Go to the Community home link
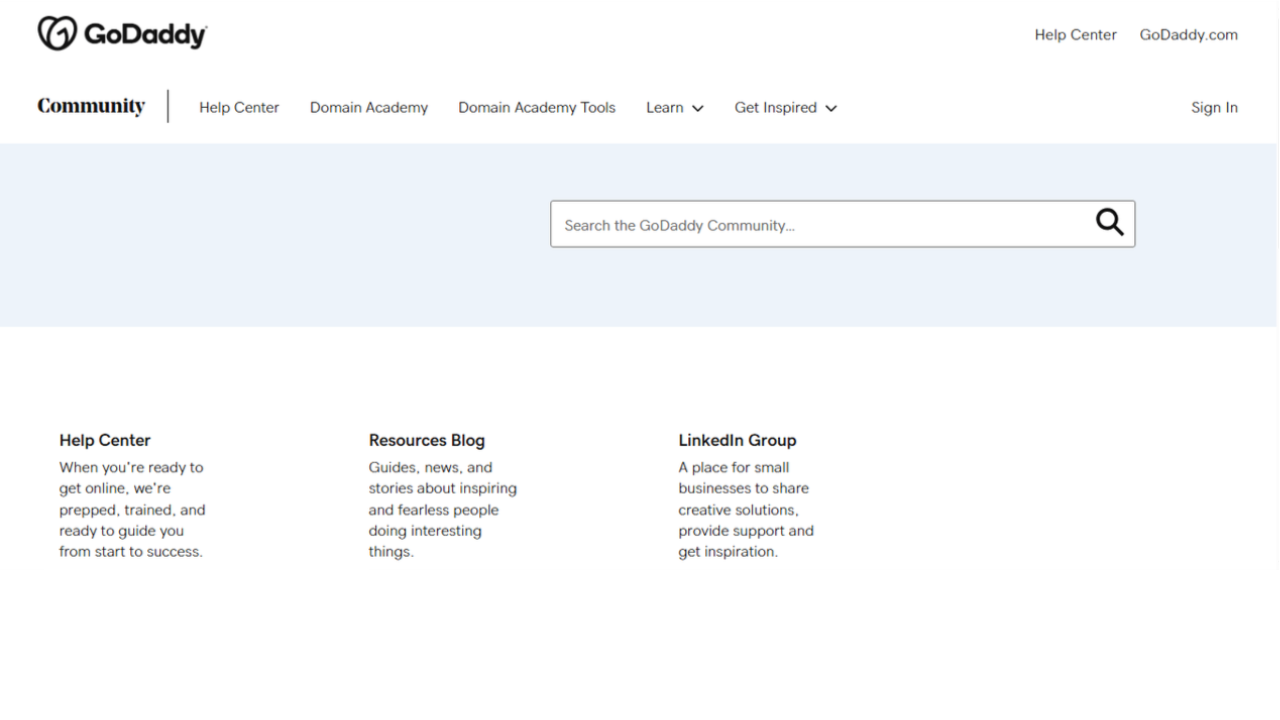The image size is (1280, 720). [x=90, y=105]
